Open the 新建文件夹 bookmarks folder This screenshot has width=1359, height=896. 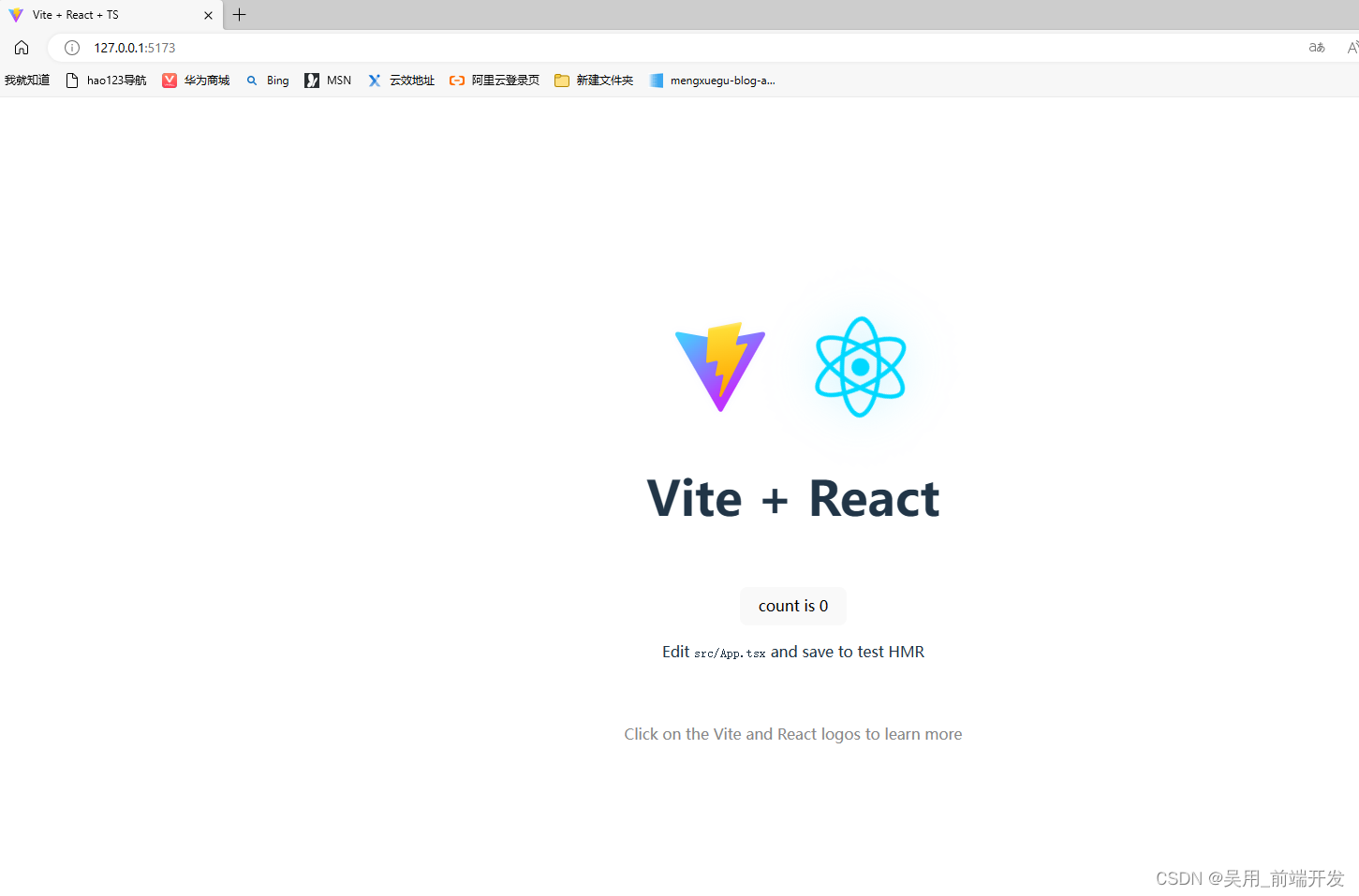(x=594, y=81)
